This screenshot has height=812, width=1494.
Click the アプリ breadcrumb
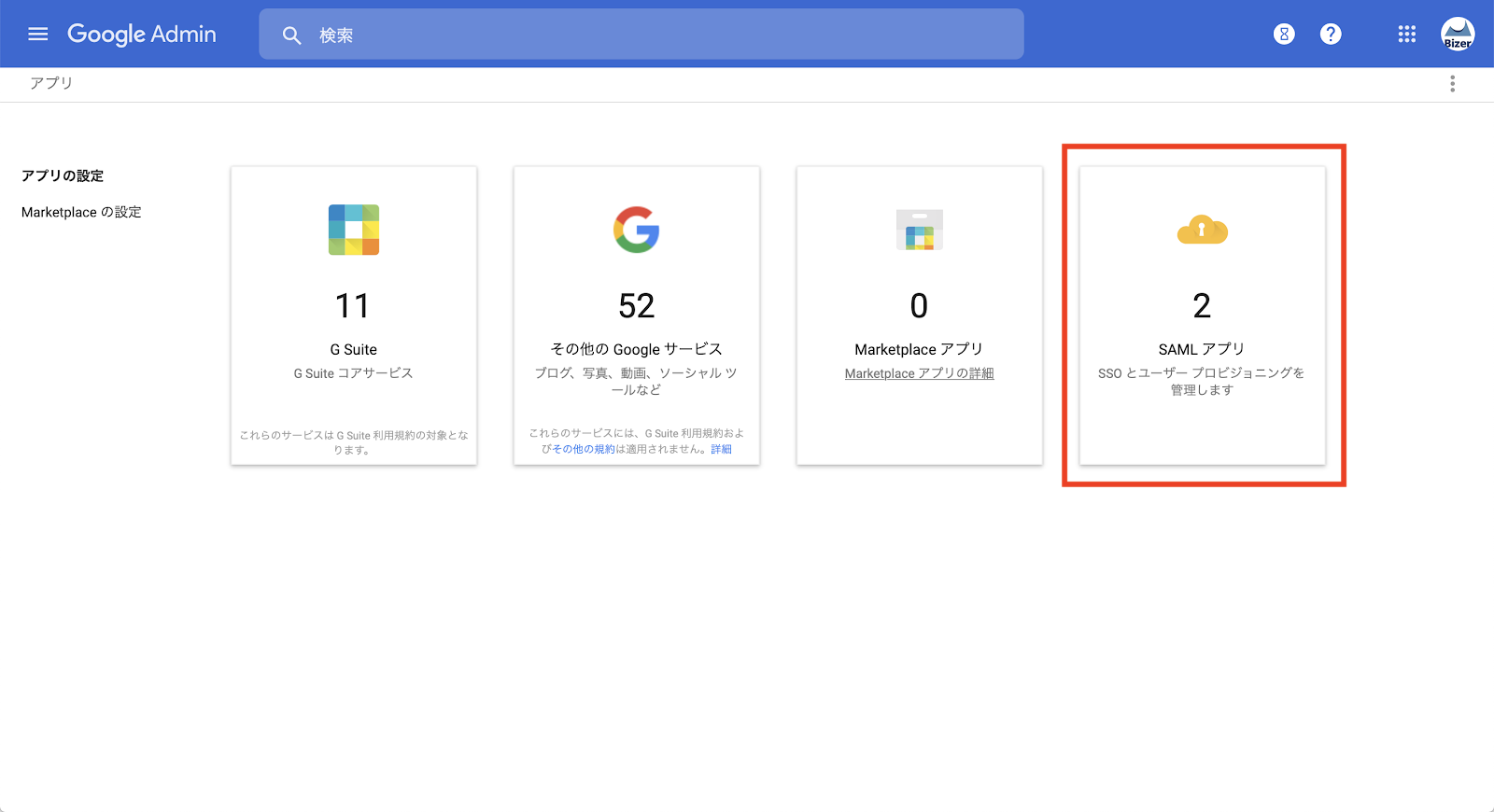point(51,83)
